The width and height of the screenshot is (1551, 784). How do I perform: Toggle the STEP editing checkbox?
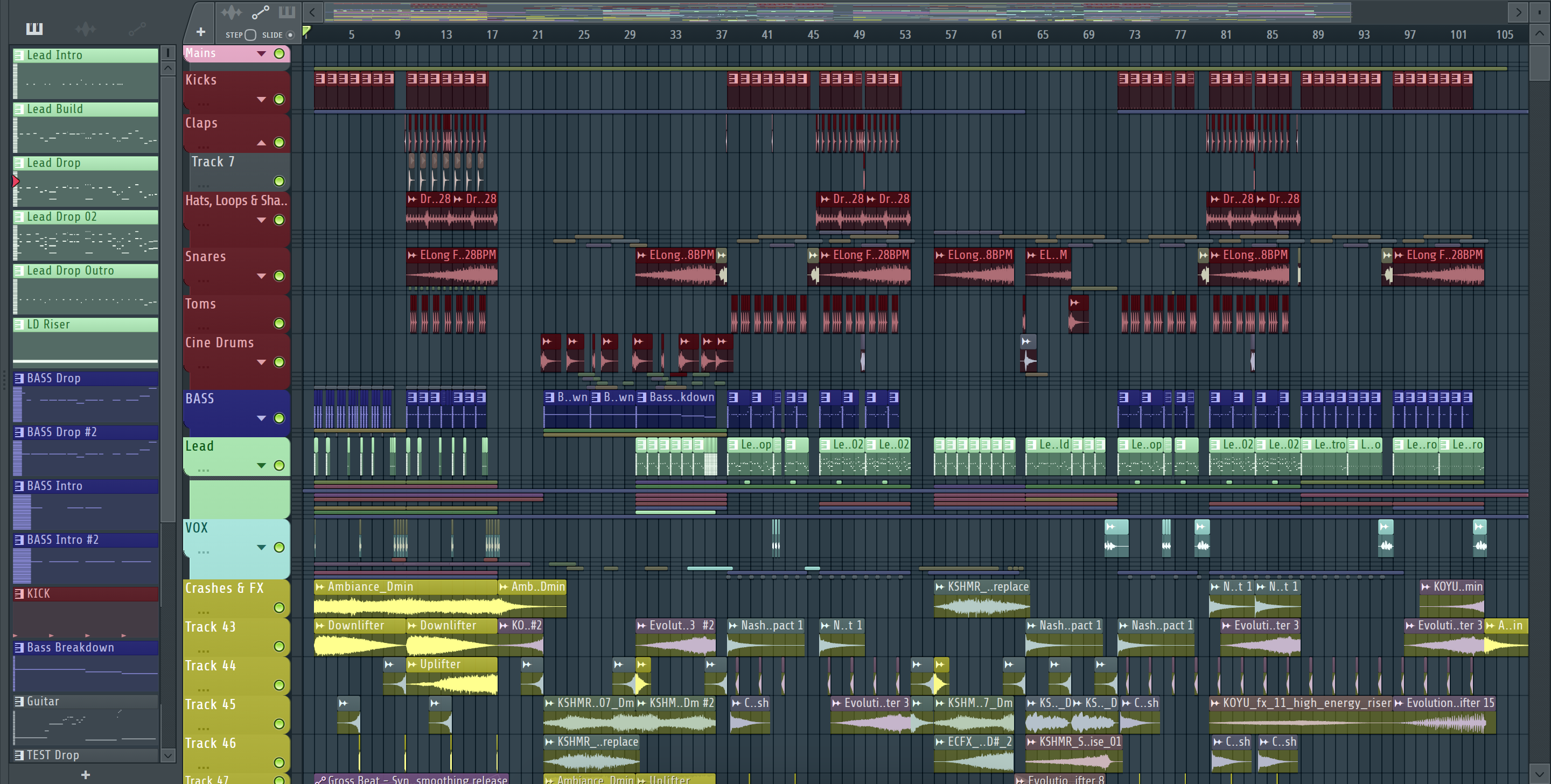pyautogui.click(x=250, y=35)
